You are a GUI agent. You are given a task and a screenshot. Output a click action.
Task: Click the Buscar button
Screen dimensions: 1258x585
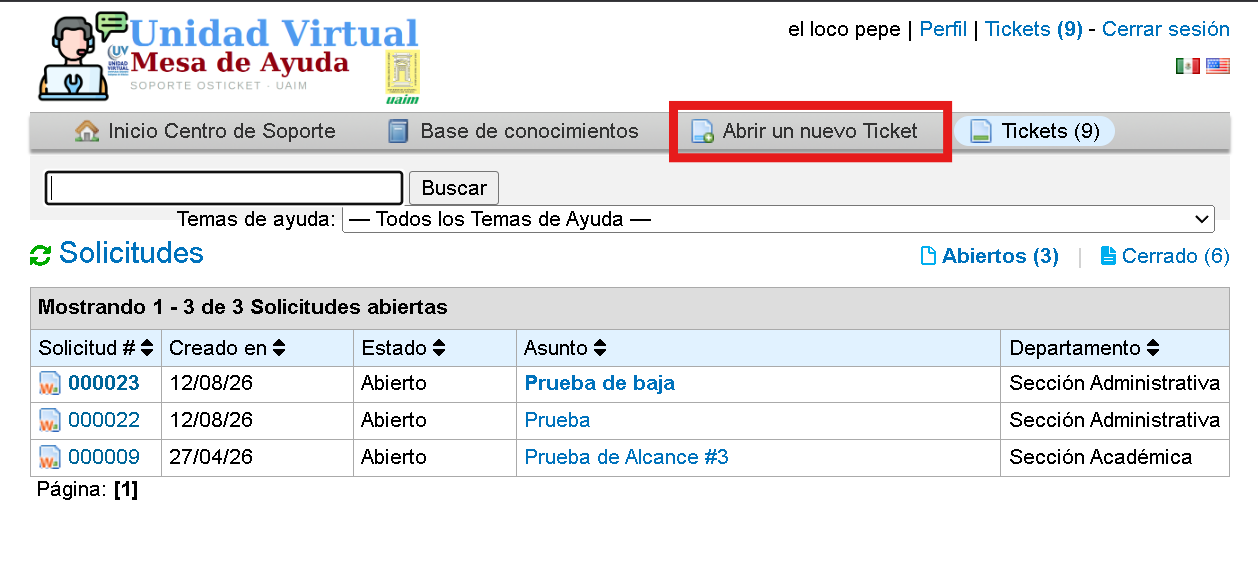click(x=454, y=188)
